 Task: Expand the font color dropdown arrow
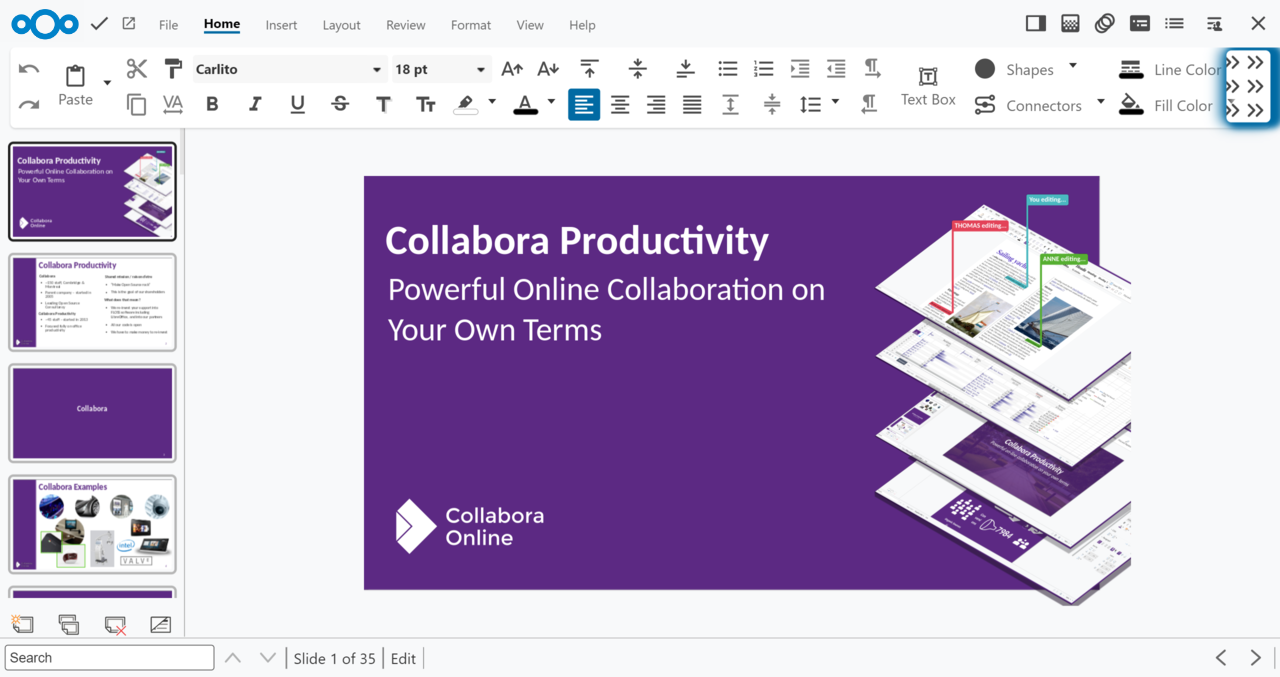coord(551,102)
